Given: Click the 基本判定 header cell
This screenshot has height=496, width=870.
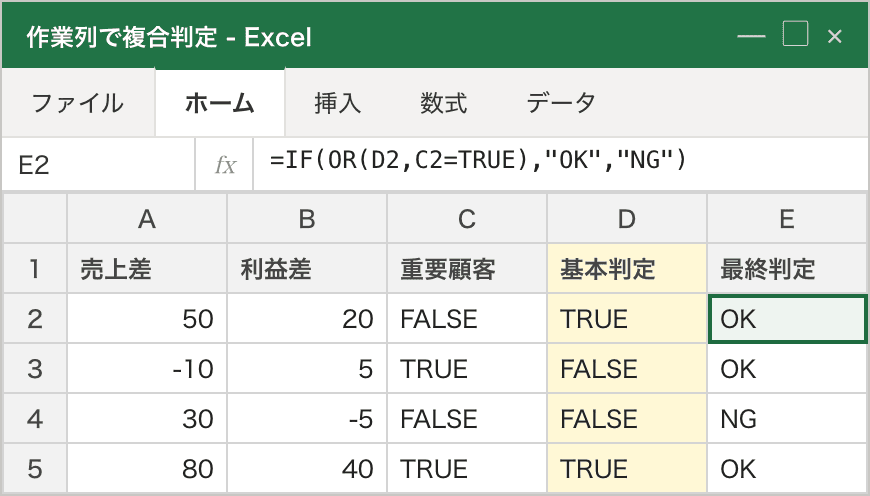Looking at the screenshot, I should tap(627, 269).
